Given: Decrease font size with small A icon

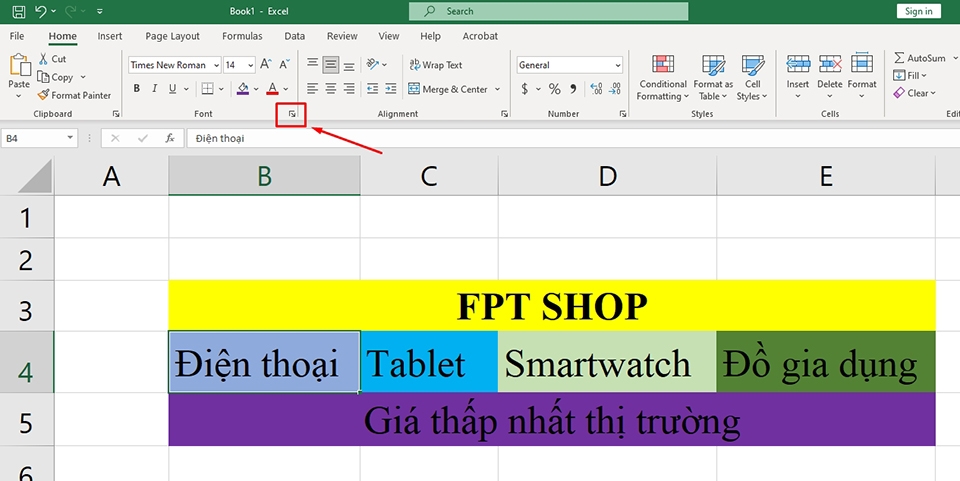Looking at the screenshot, I should (x=284, y=64).
